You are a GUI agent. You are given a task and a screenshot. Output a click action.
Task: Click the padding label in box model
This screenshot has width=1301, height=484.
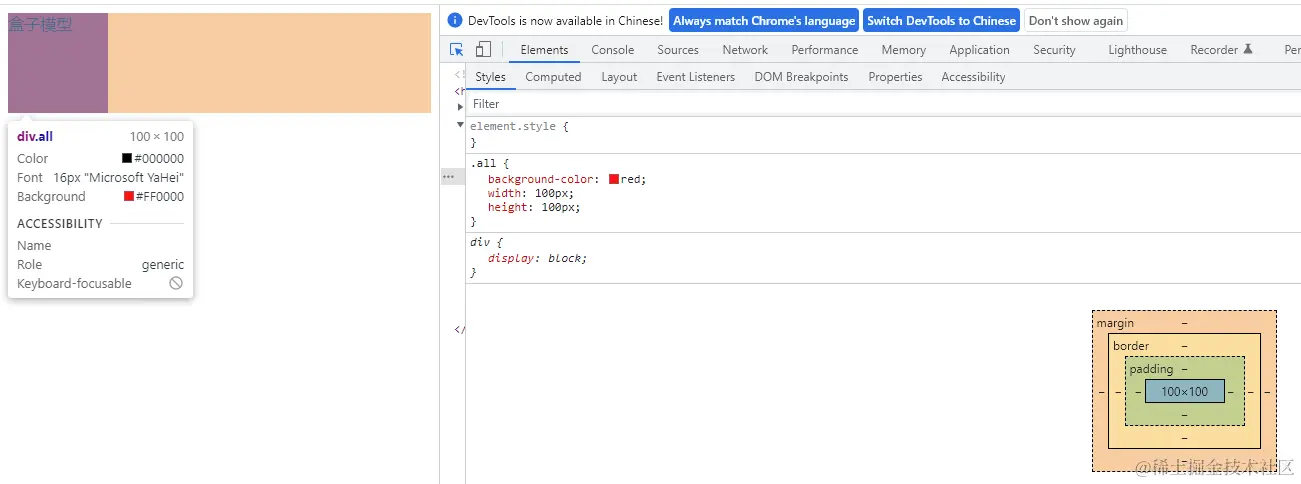[1151, 369]
